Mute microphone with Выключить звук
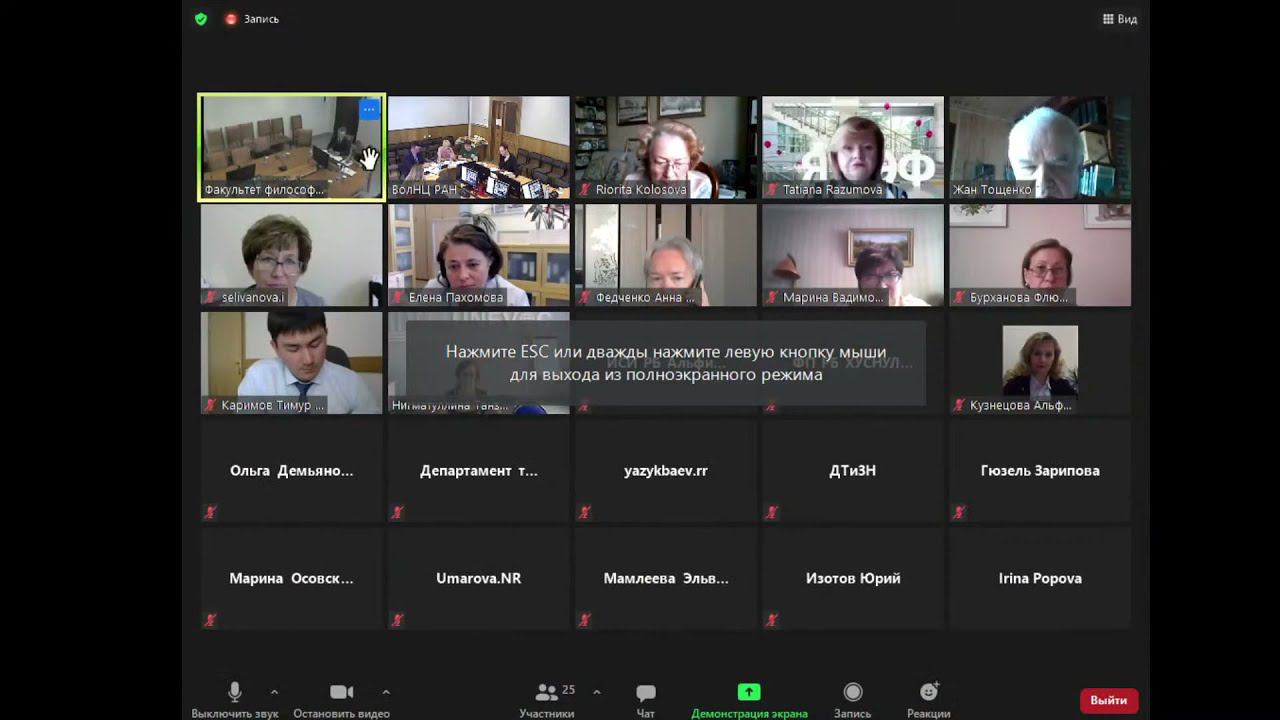 click(235, 700)
